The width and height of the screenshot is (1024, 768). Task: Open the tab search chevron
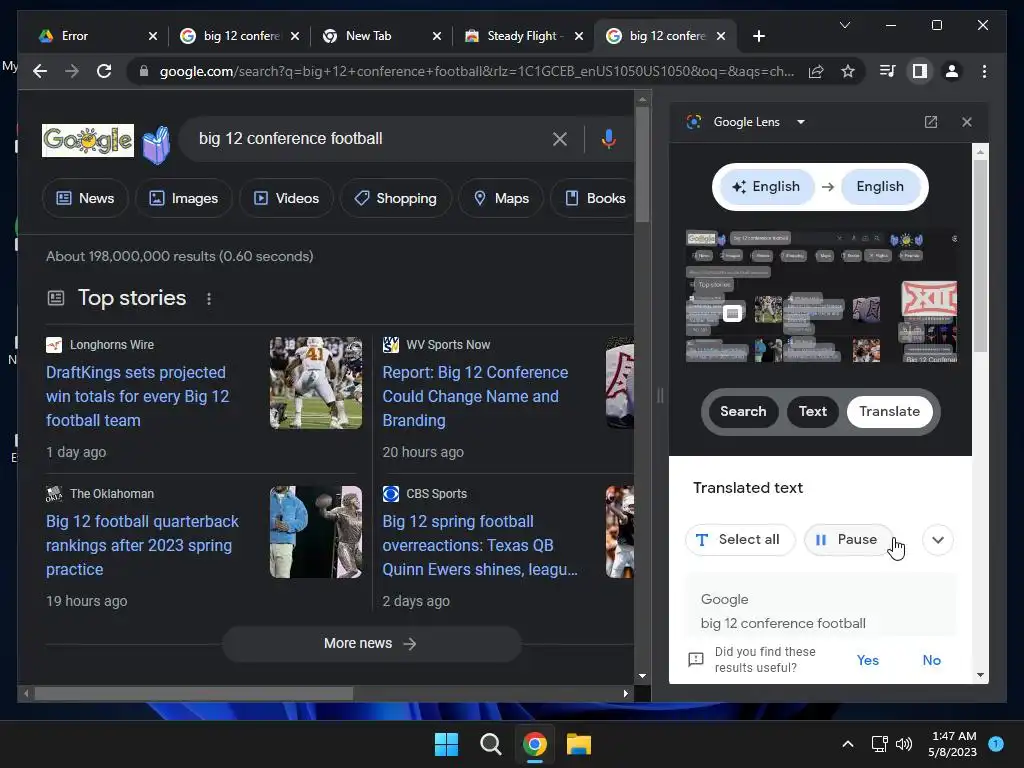(844, 25)
